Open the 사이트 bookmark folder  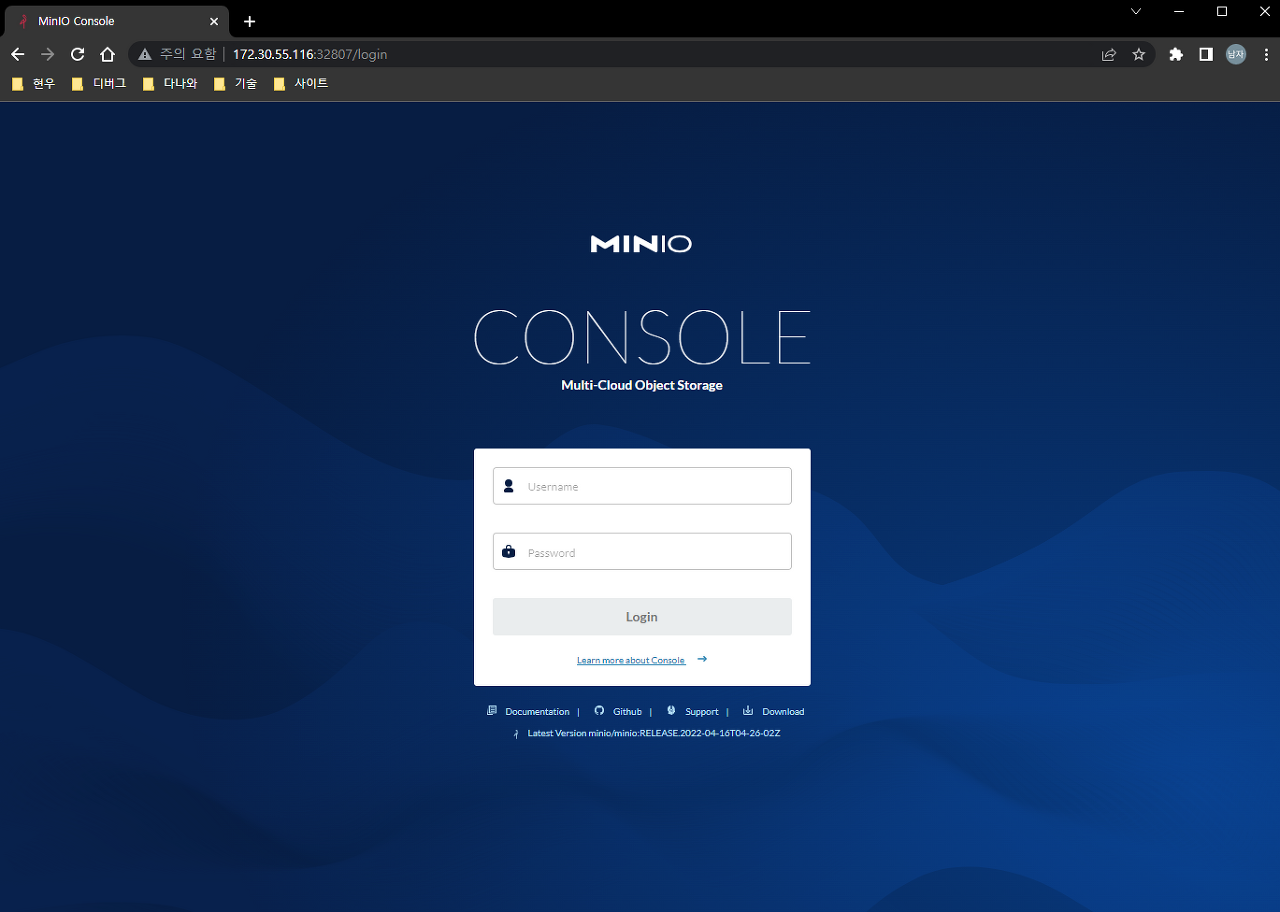[301, 84]
